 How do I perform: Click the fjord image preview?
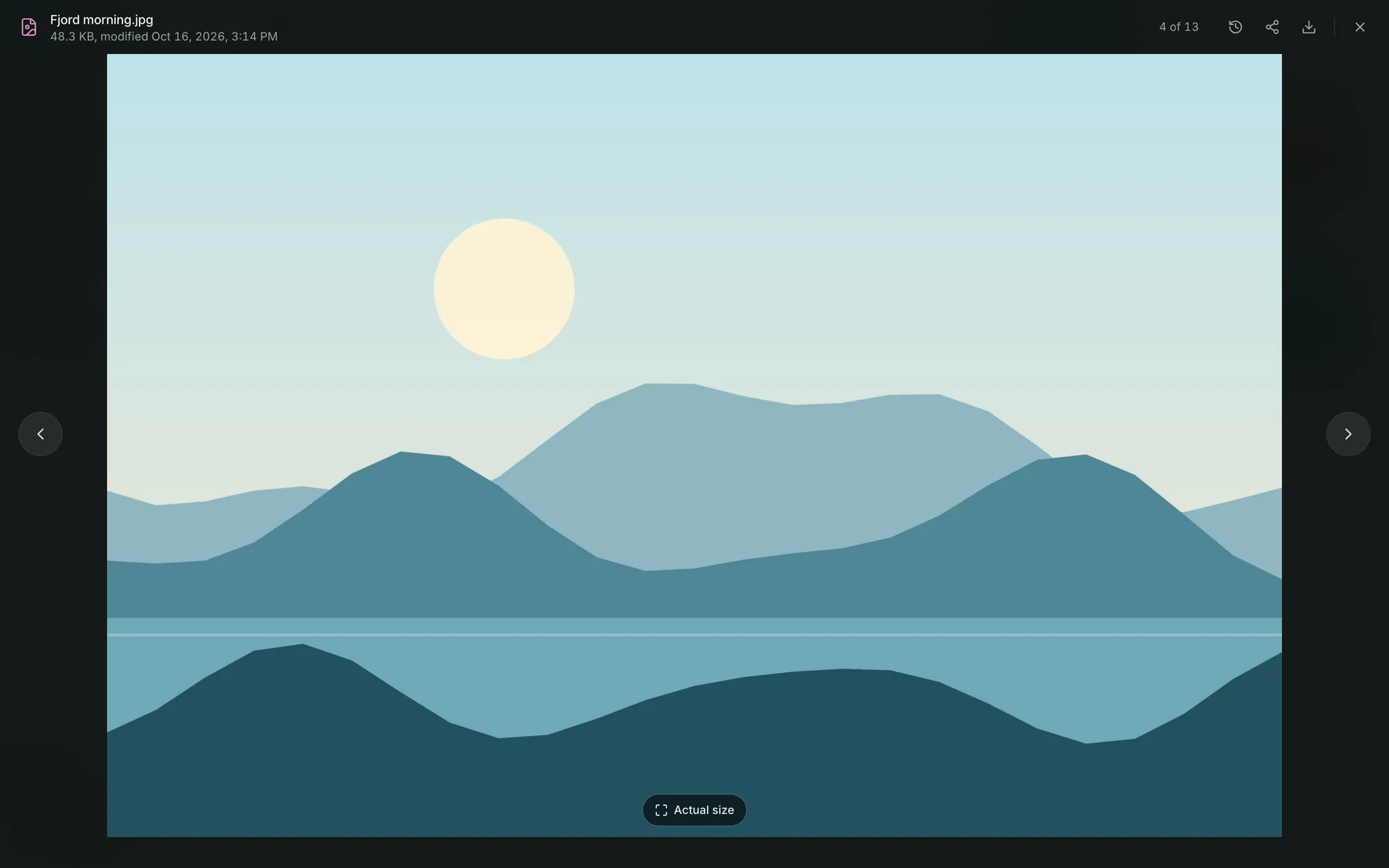point(694,445)
